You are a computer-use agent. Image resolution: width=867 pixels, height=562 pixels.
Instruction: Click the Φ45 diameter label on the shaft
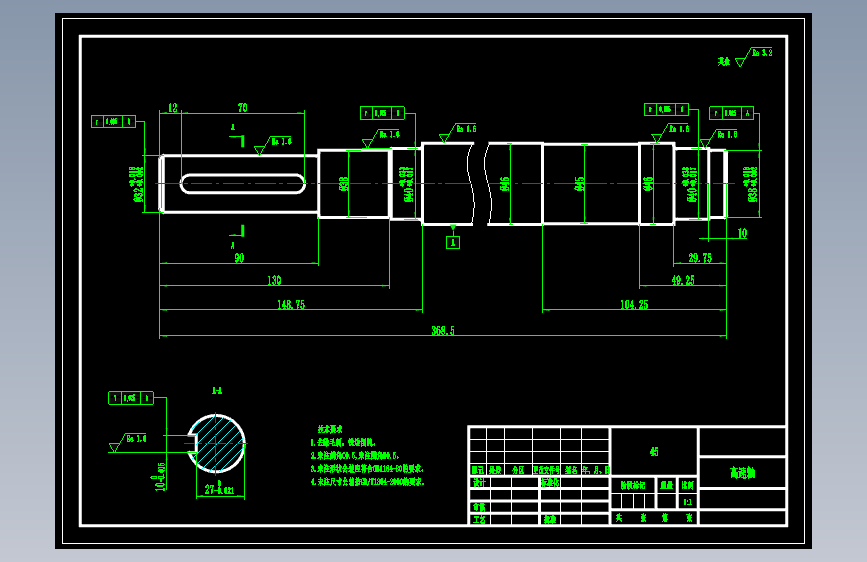pyautogui.click(x=579, y=184)
